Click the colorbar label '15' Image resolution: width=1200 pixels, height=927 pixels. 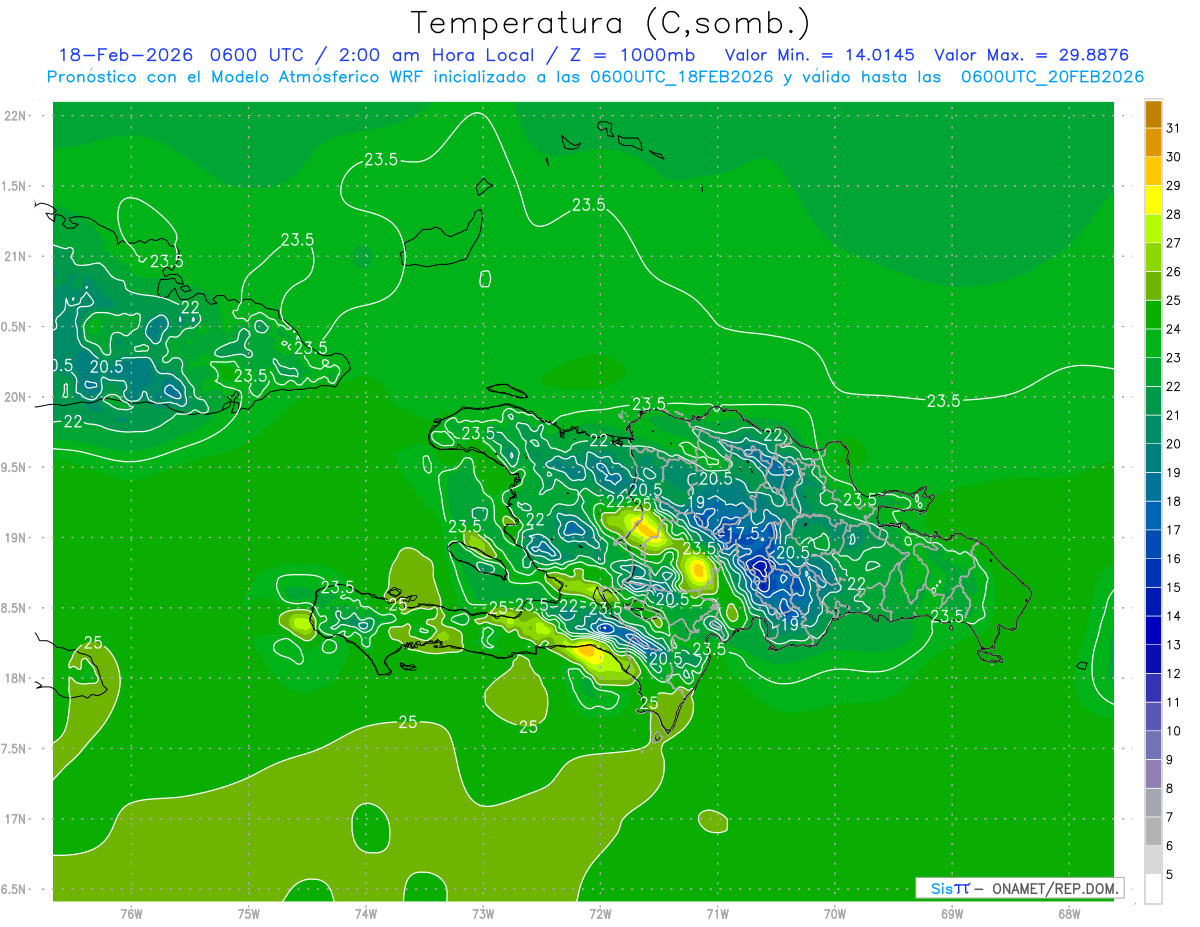(1173, 587)
